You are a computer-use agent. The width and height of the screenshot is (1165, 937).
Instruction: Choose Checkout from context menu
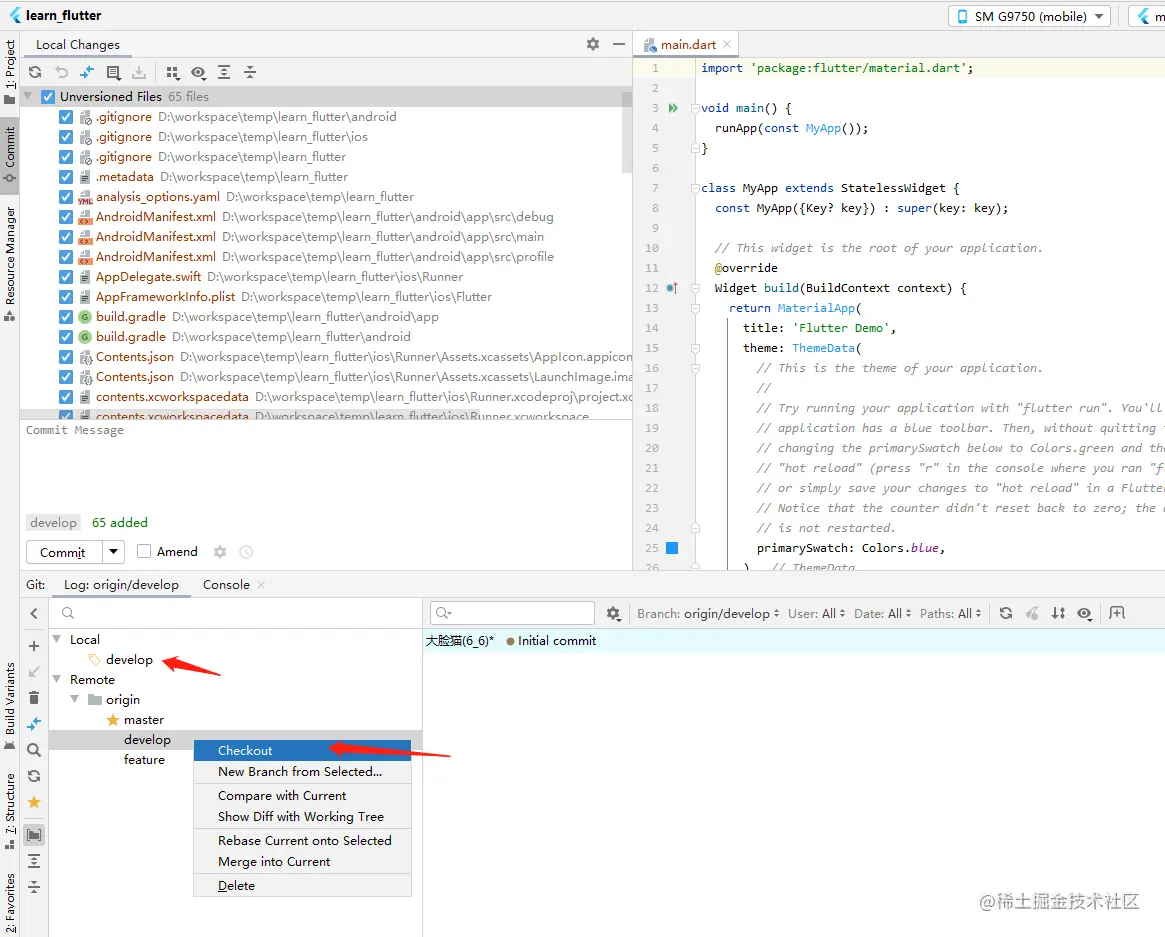(x=302, y=750)
